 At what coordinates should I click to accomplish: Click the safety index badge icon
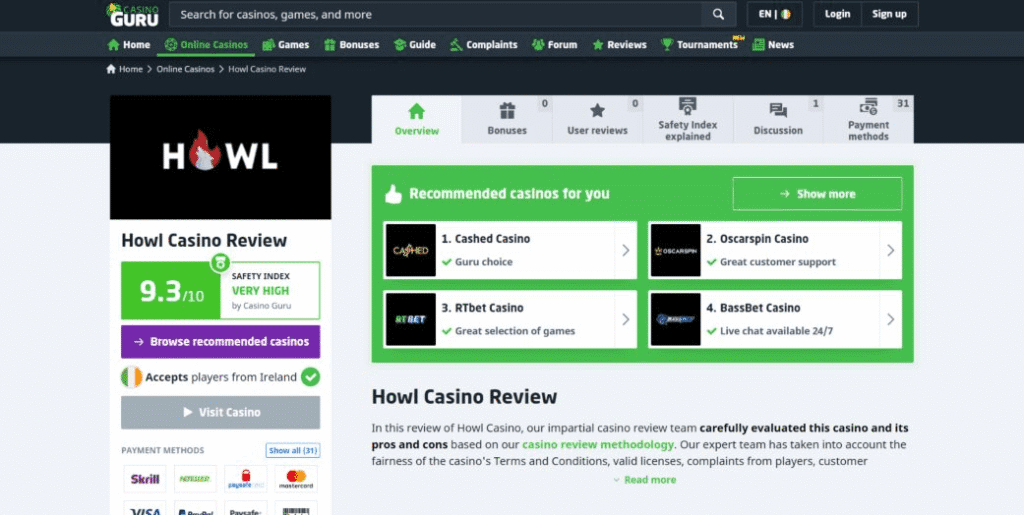pos(220,262)
